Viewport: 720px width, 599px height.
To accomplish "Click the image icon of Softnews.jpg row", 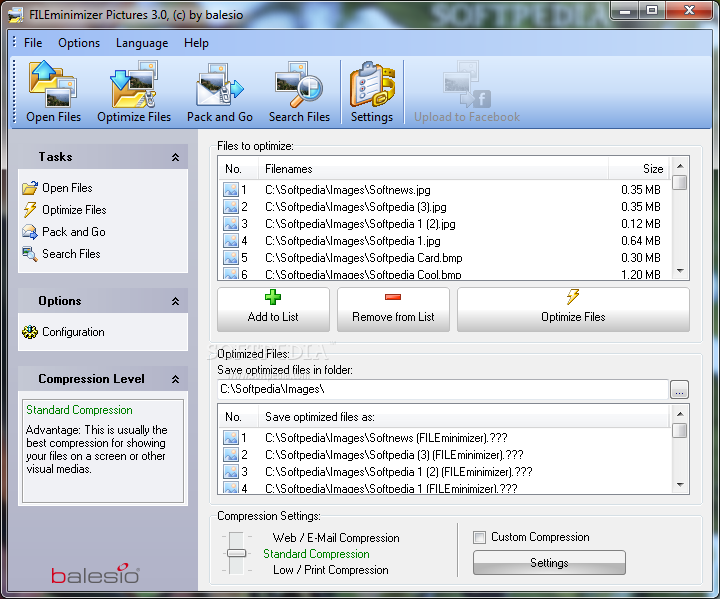I will pos(231,190).
